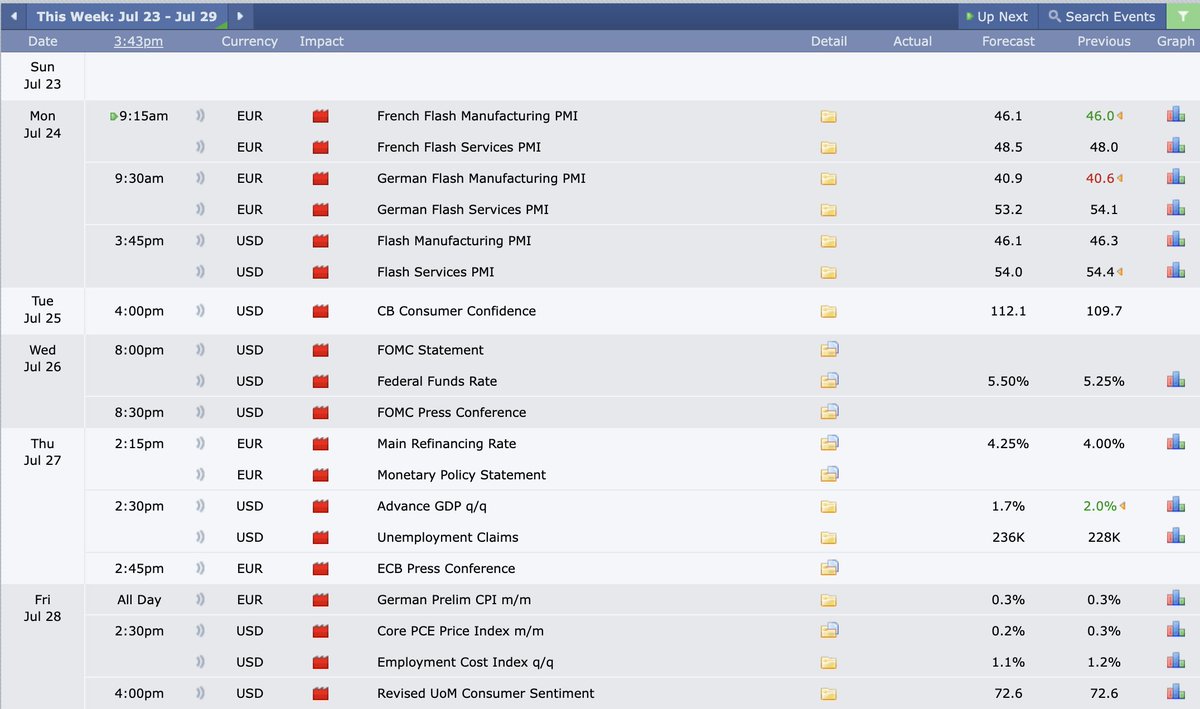Viewport: 1200px width, 709px height.
Task: Show graph for Main Refinancing Rate
Action: click(1175, 443)
